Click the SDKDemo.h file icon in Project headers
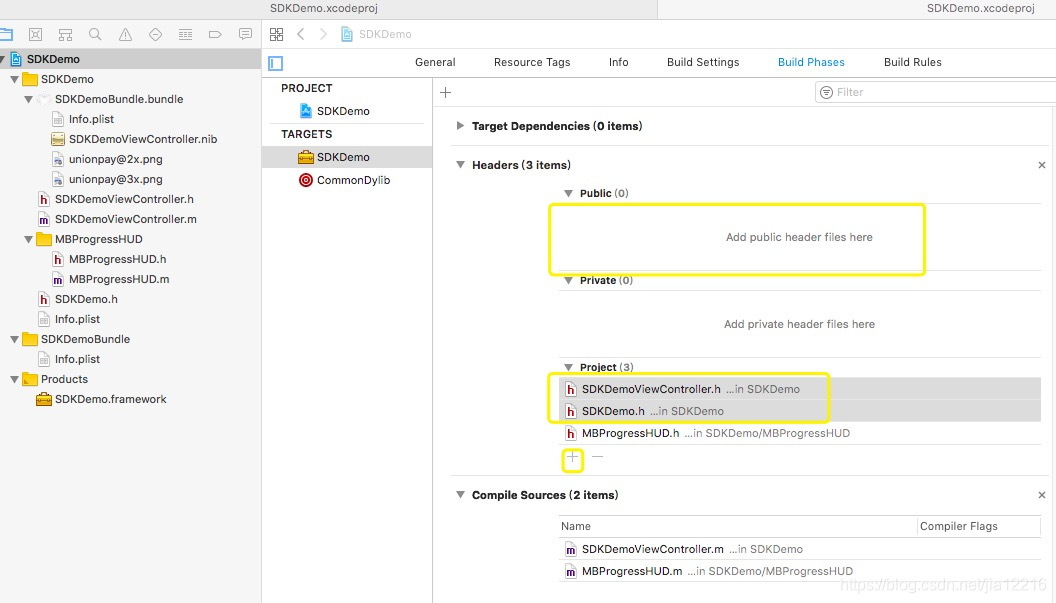Screen dimensions: 1056x603 (x=570, y=411)
